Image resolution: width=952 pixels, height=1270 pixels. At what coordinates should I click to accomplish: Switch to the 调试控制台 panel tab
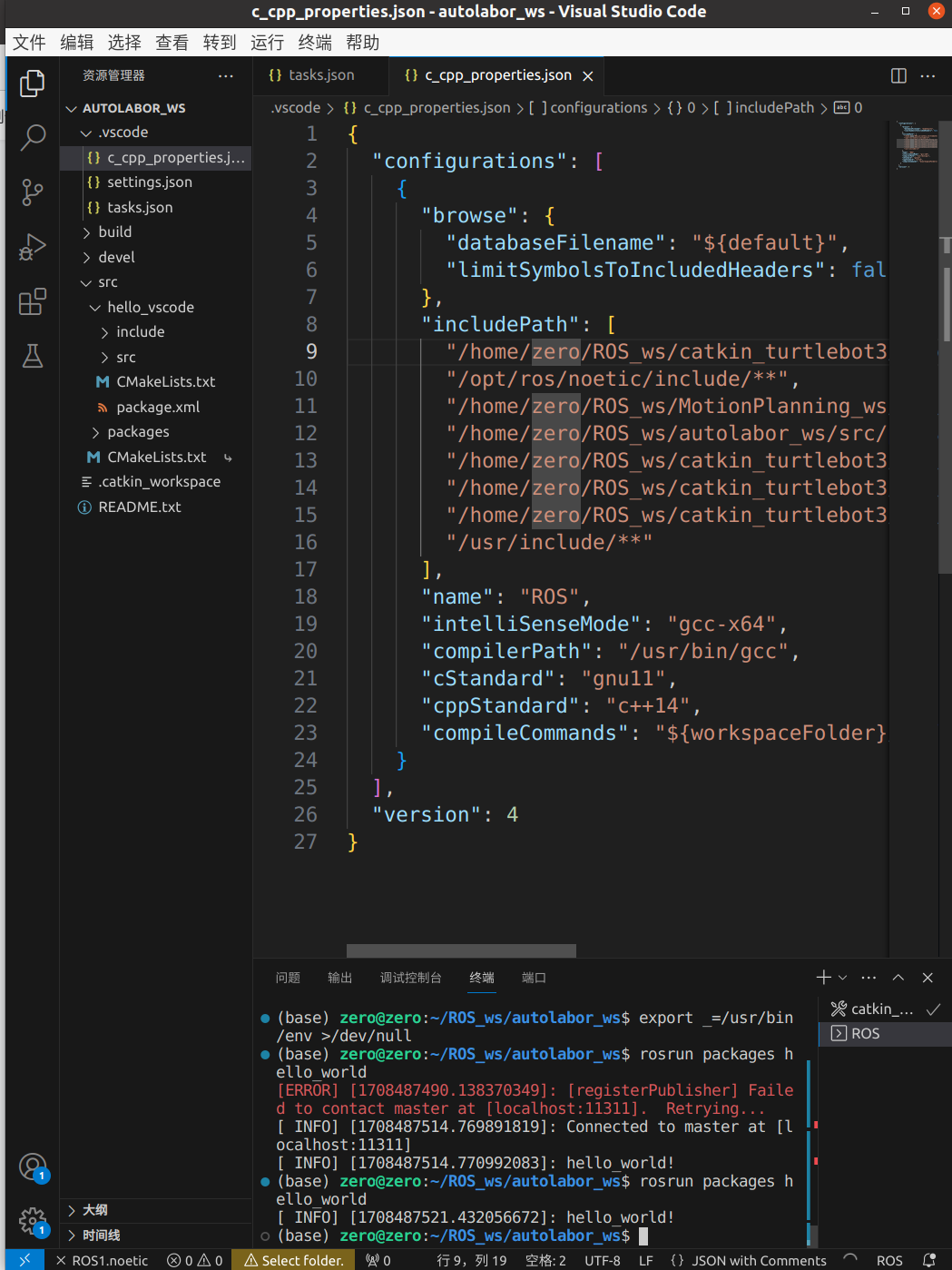click(410, 978)
